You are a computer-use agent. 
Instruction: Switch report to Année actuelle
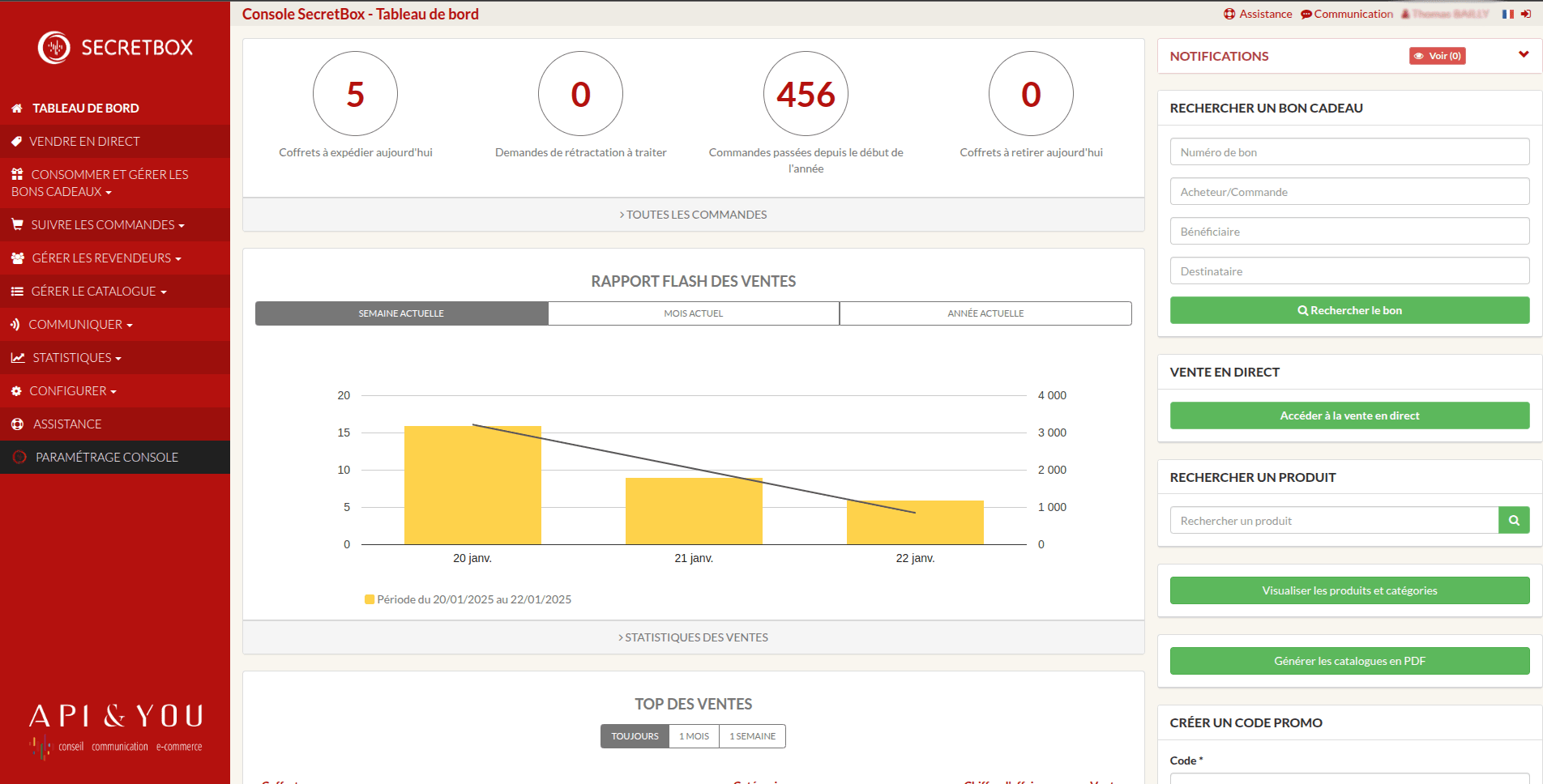point(985,313)
